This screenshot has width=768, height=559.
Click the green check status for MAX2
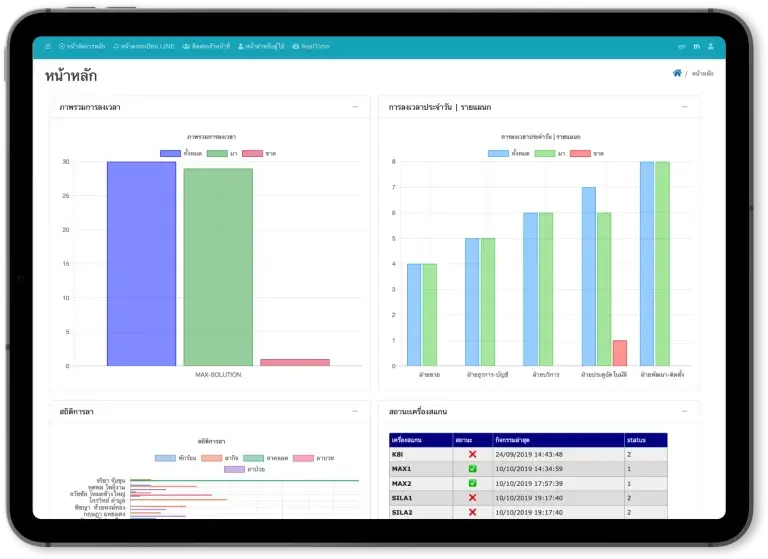click(471, 483)
